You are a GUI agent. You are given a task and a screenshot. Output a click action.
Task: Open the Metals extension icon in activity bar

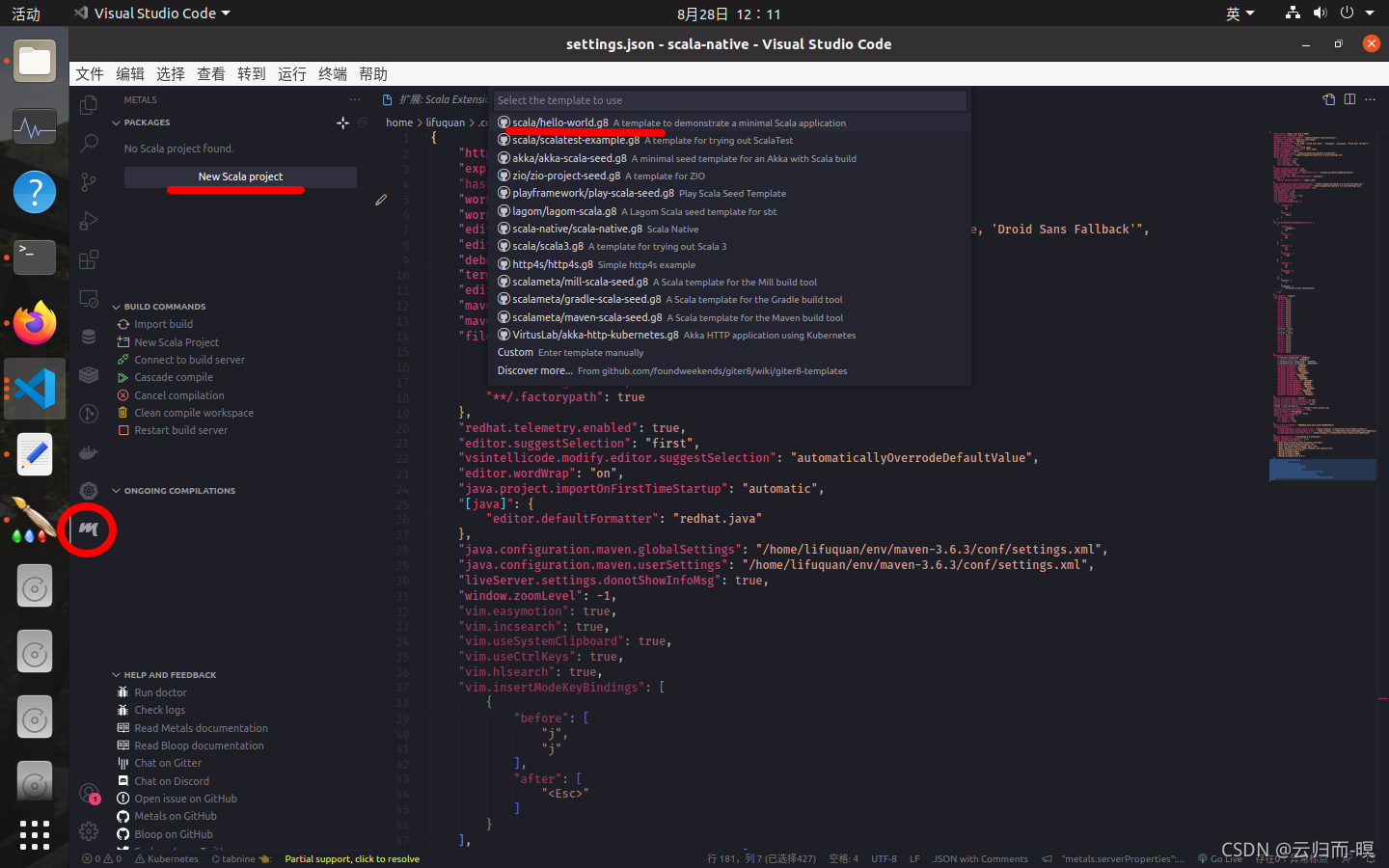point(88,529)
